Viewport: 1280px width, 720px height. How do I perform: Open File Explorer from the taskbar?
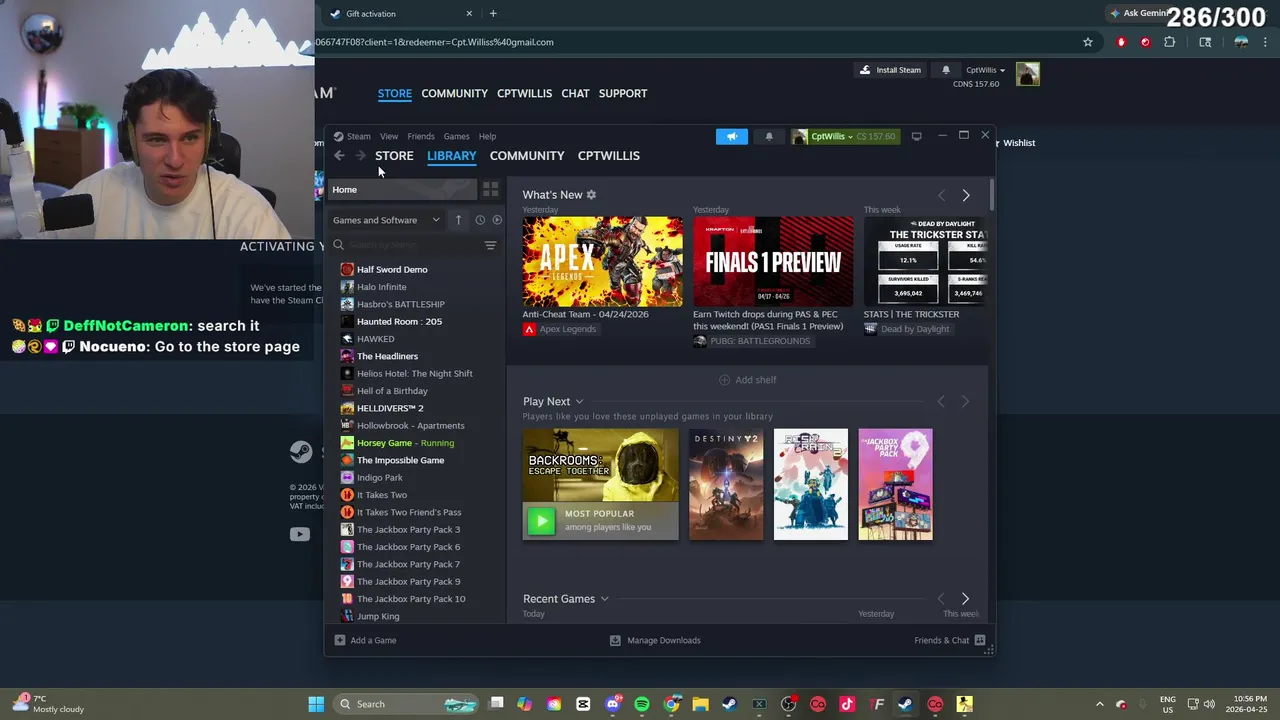(701, 704)
